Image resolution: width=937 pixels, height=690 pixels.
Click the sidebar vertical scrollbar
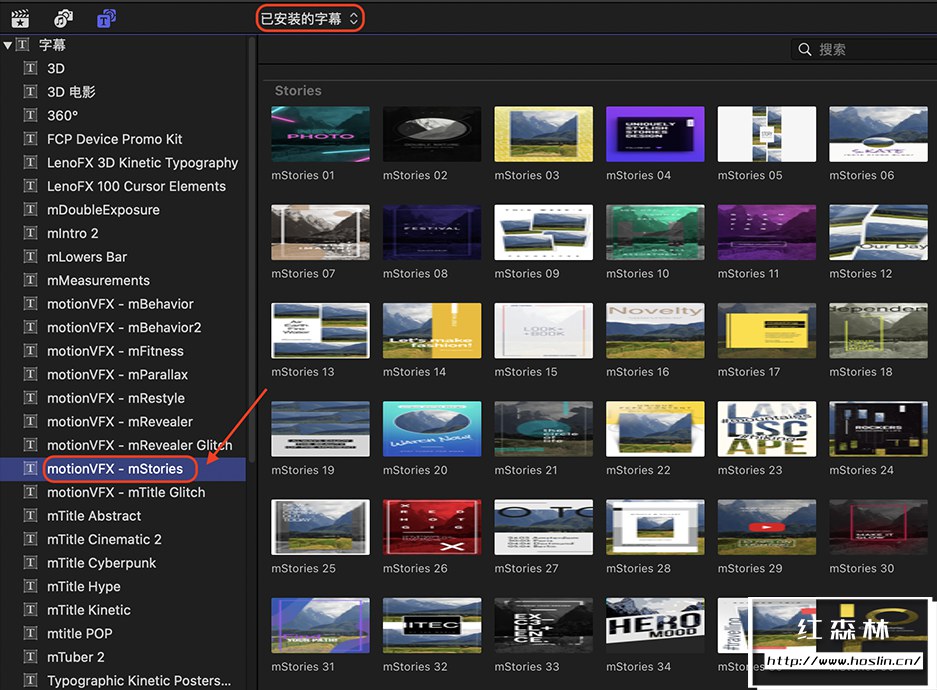click(x=251, y=250)
